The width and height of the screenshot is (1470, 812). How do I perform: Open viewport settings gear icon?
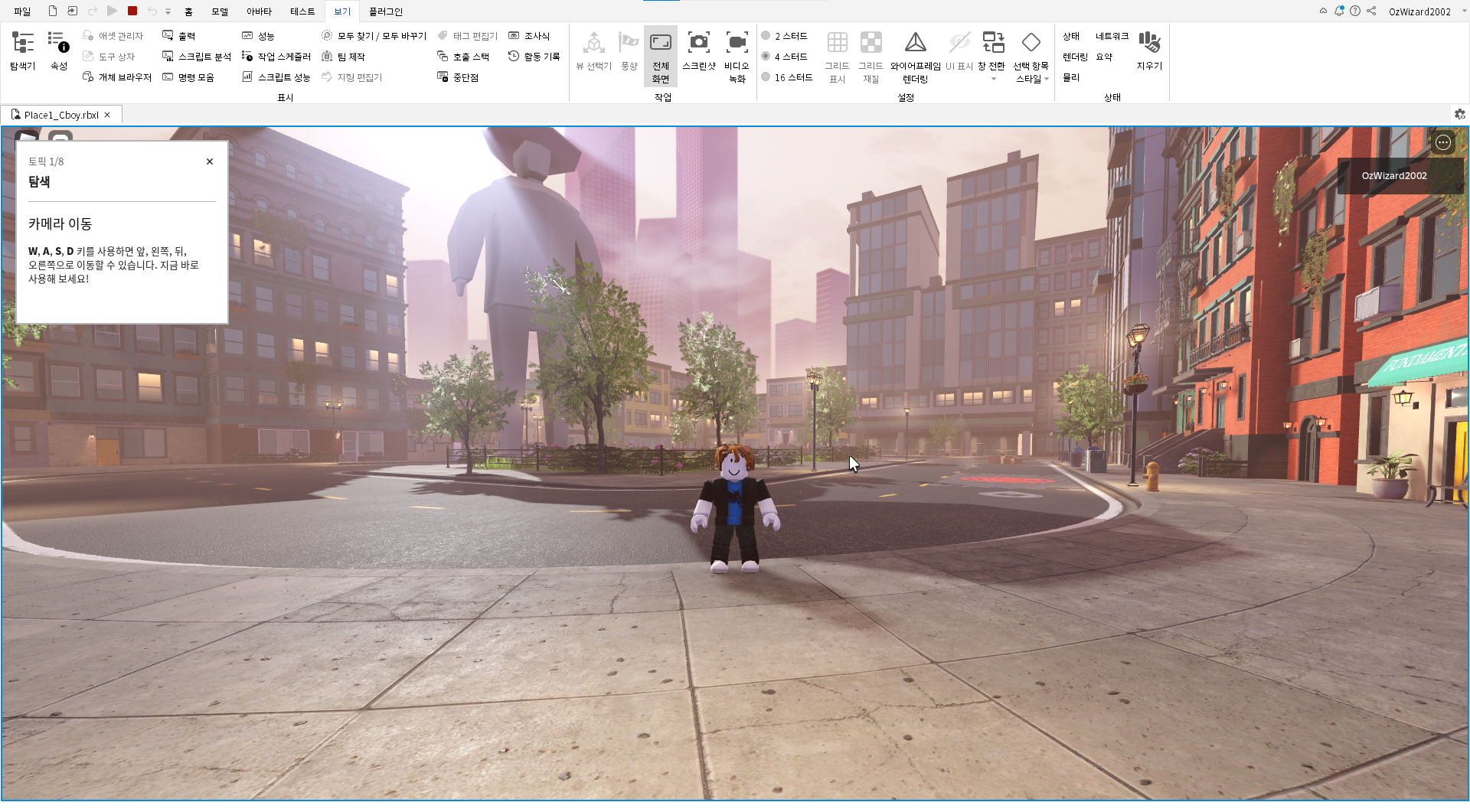(1460, 114)
